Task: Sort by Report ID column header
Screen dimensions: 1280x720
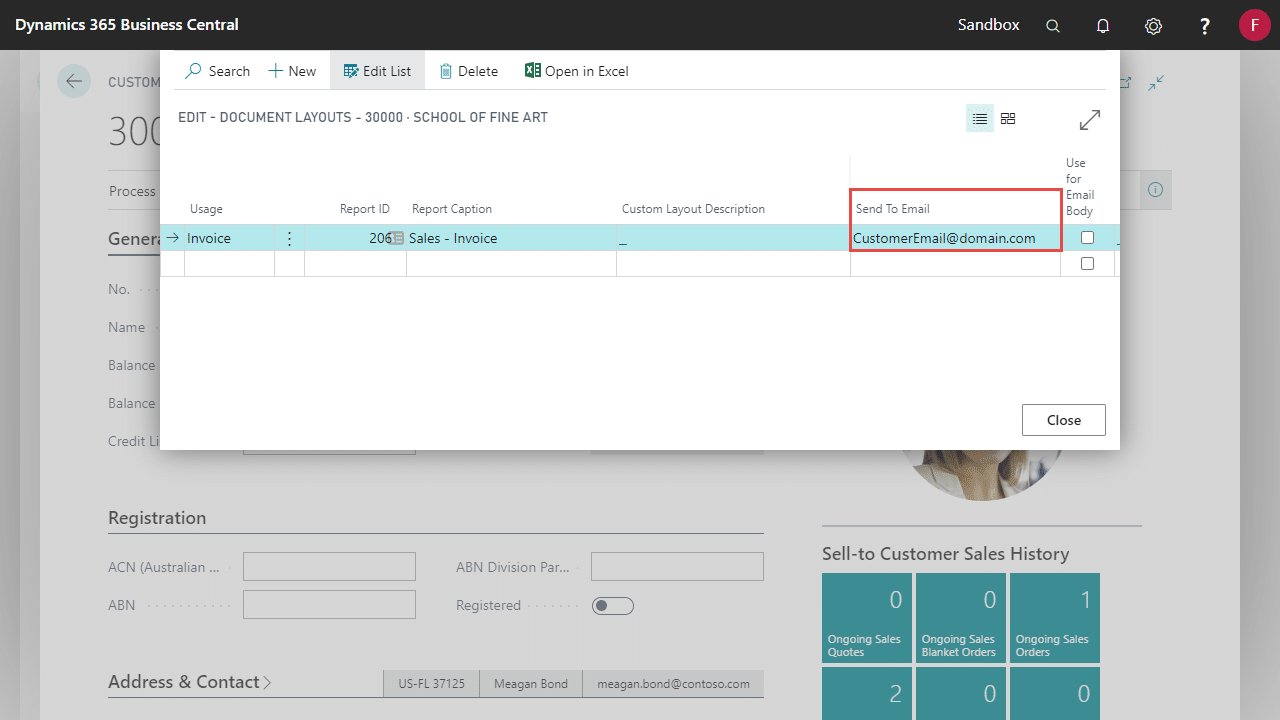Action: click(364, 209)
